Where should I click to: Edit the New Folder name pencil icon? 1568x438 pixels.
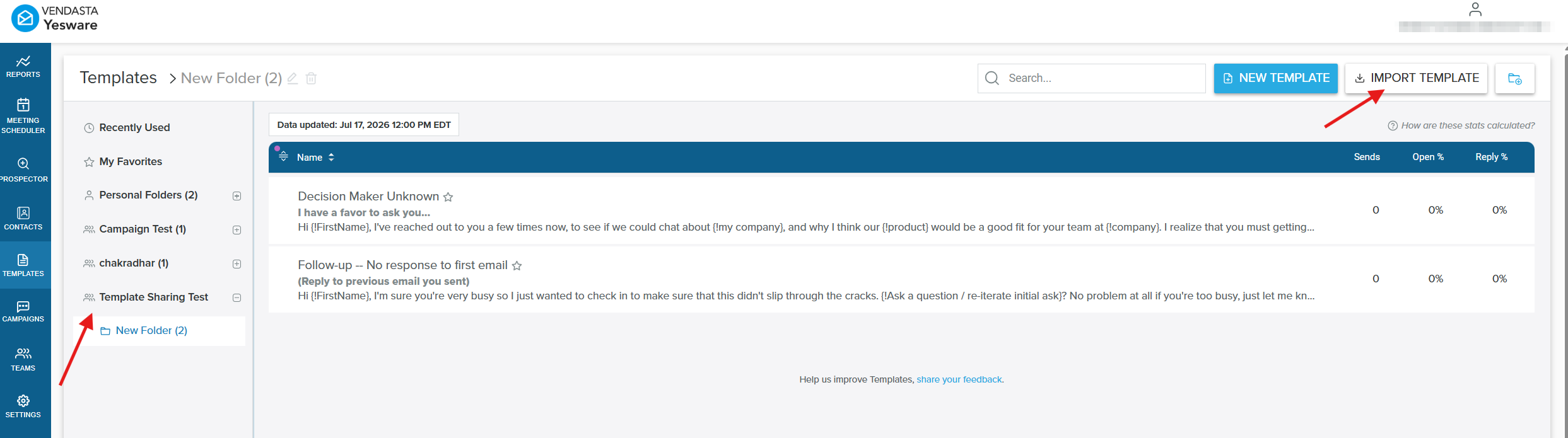click(293, 78)
